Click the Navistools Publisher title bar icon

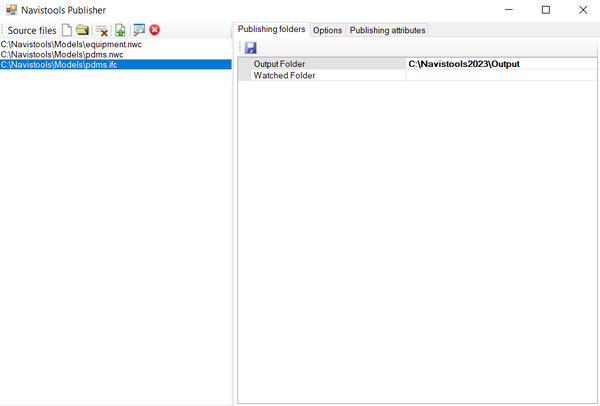(x=11, y=10)
